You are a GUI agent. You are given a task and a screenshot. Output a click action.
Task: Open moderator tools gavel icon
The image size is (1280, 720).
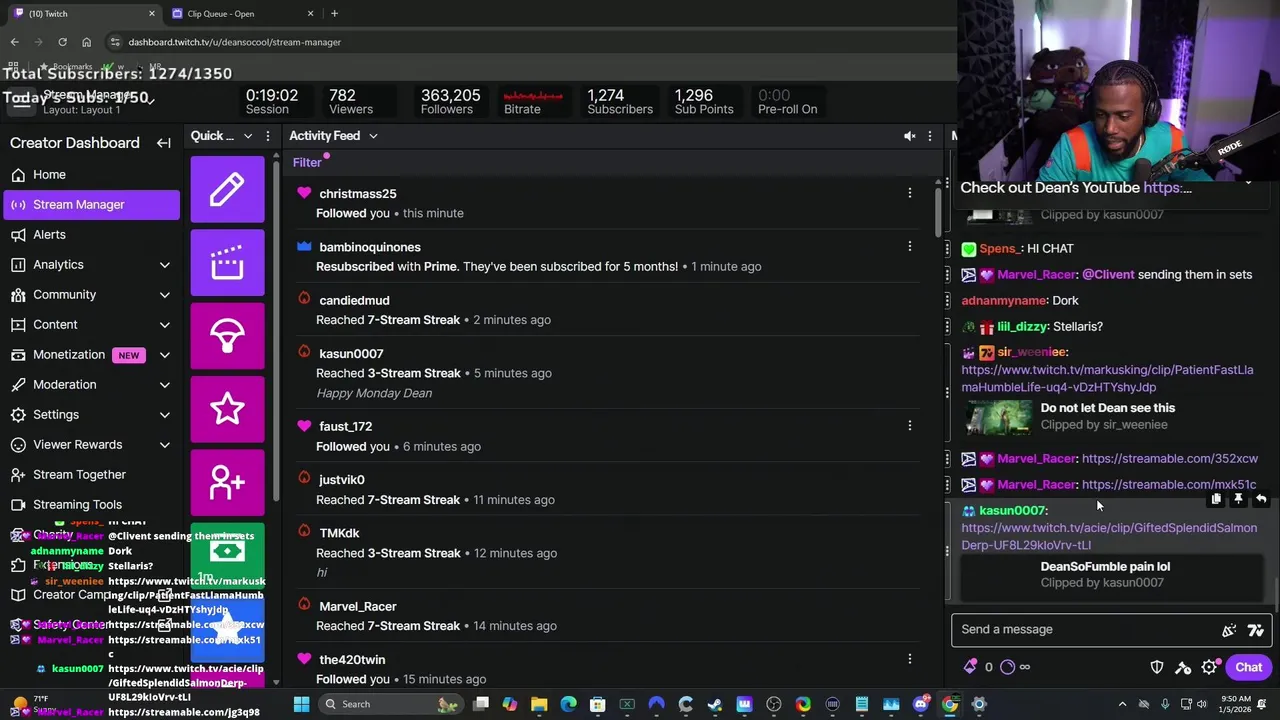tap(1183, 667)
